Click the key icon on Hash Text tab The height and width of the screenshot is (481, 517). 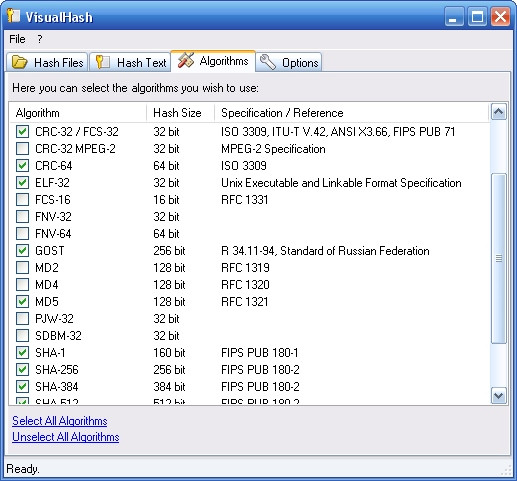[103, 62]
